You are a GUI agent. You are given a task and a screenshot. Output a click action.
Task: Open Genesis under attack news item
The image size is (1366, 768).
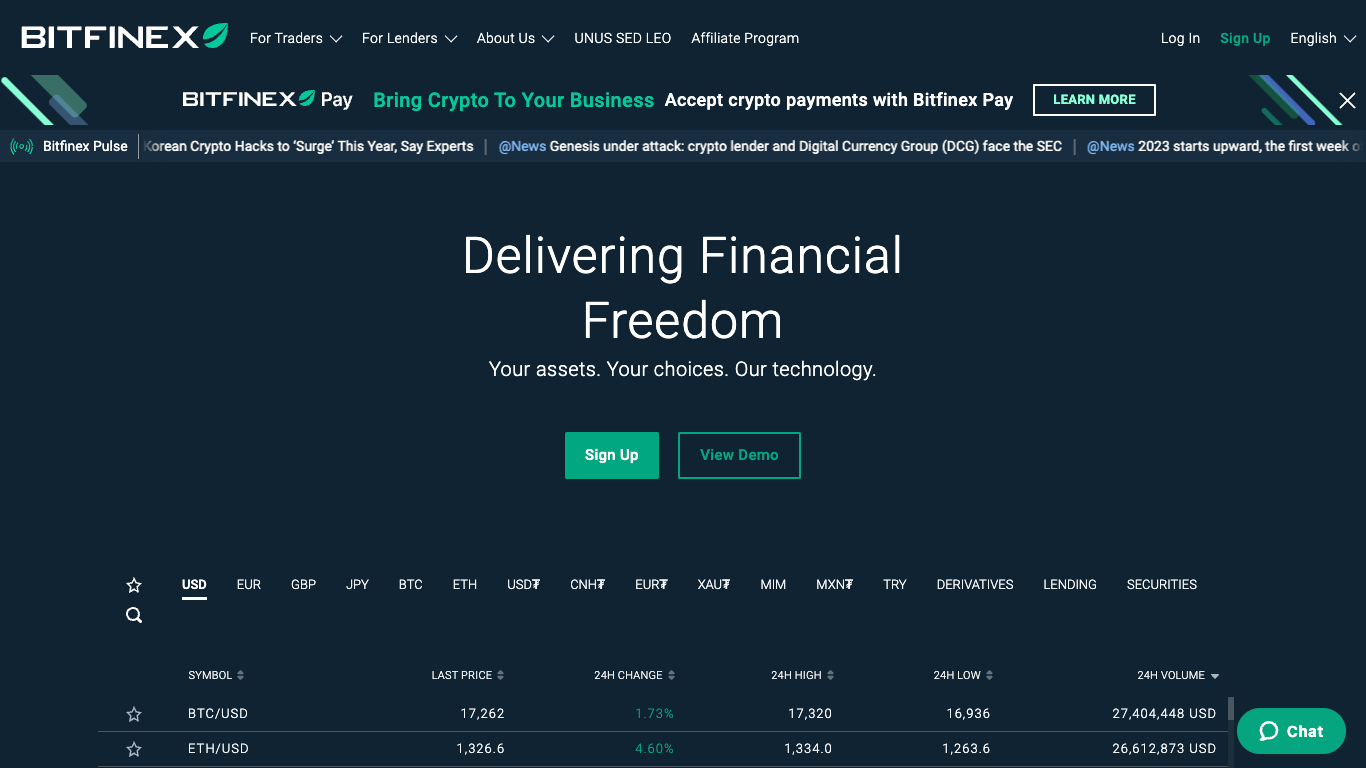tap(780, 146)
